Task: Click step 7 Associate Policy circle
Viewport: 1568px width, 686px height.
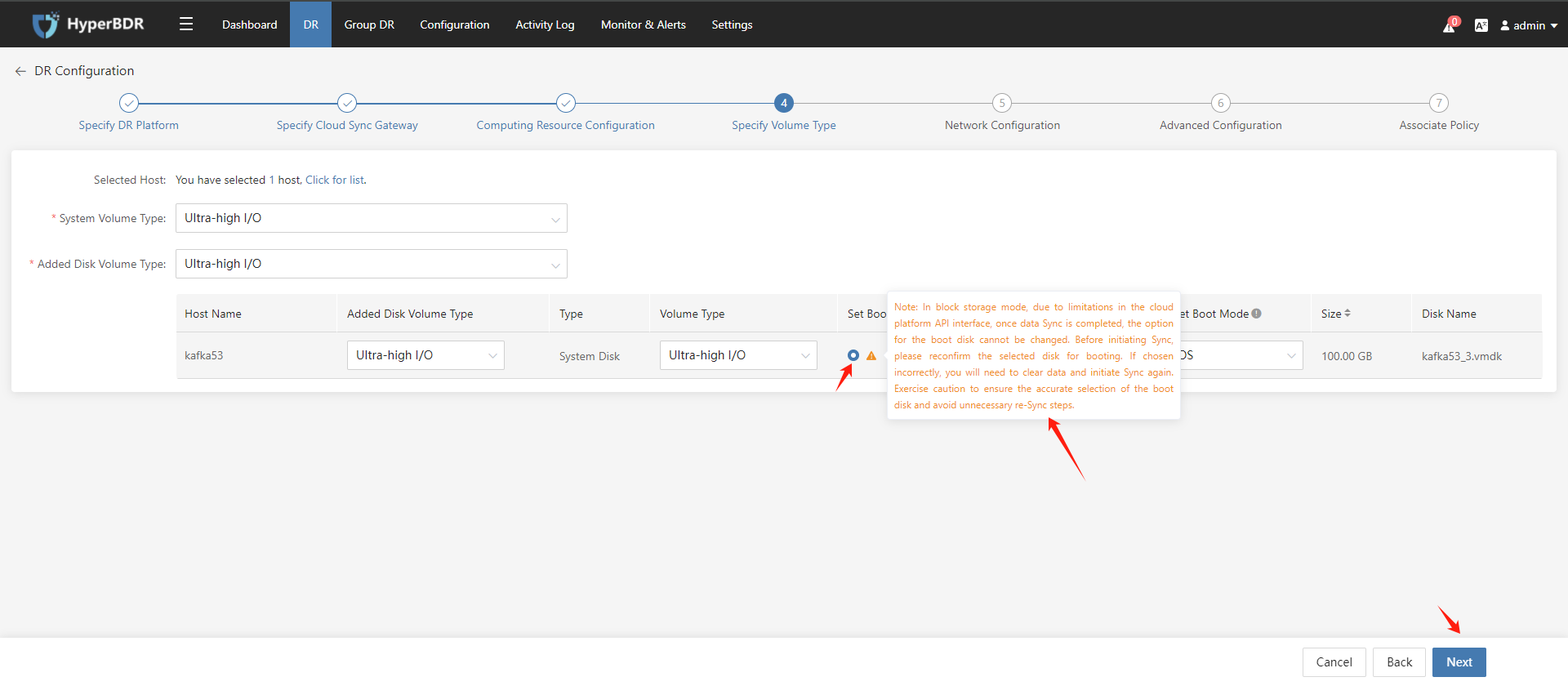Action: pyautogui.click(x=1439, y=103)
